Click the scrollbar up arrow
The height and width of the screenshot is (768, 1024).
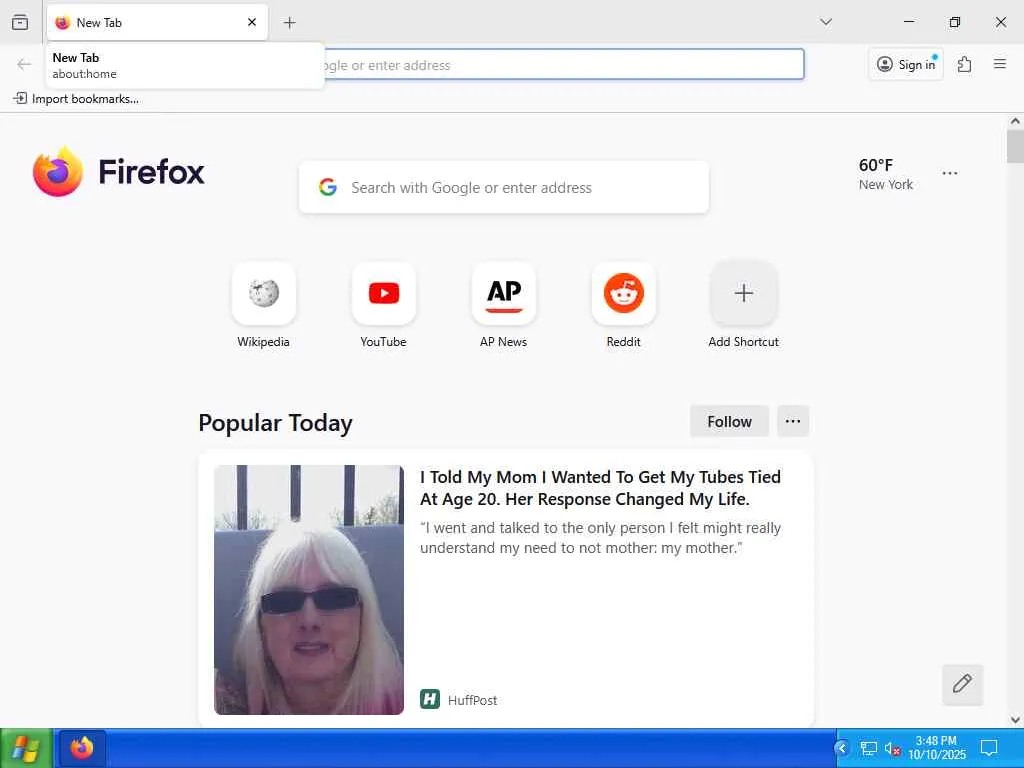(x=1015, y=121)
